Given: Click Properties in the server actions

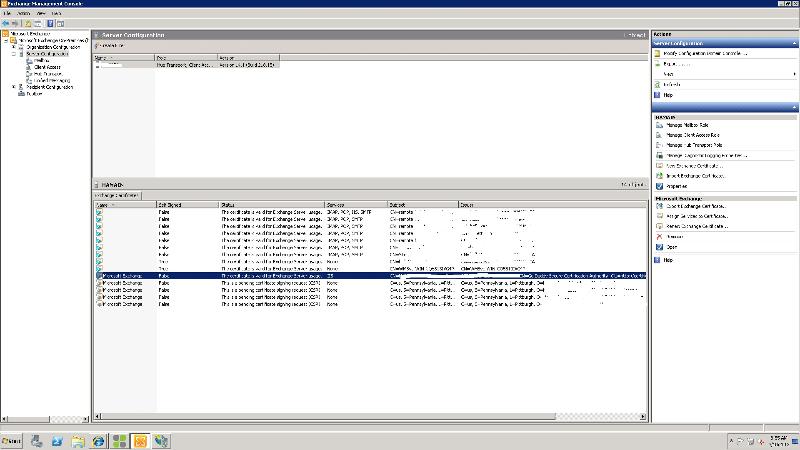Looking at the screenshot, I should click(x=677, y=186).
